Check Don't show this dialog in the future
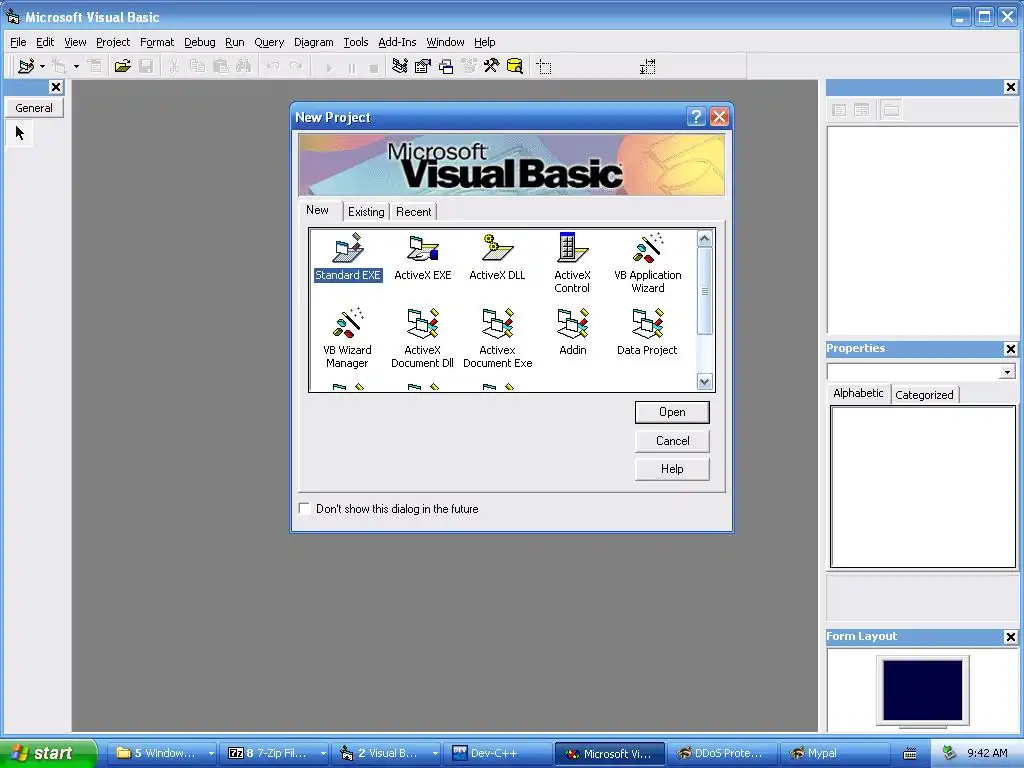Screen dimensions: 1024x768 click(304, 508)
